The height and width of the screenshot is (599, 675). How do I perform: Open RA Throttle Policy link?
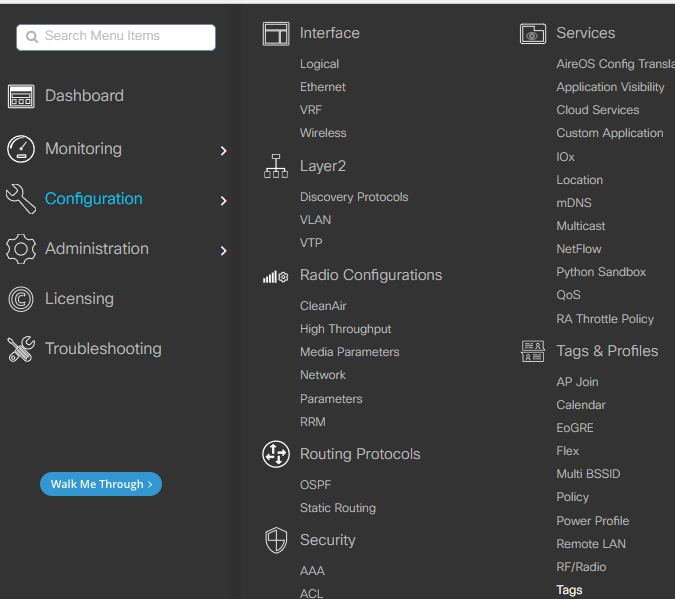tap(605, 319)
